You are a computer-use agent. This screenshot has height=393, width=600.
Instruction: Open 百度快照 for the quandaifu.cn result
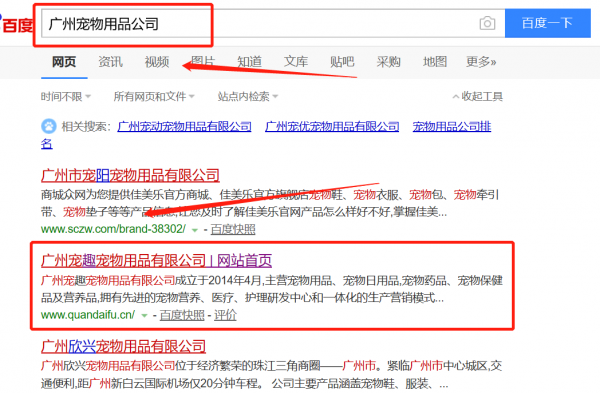[x=182, y=315]
